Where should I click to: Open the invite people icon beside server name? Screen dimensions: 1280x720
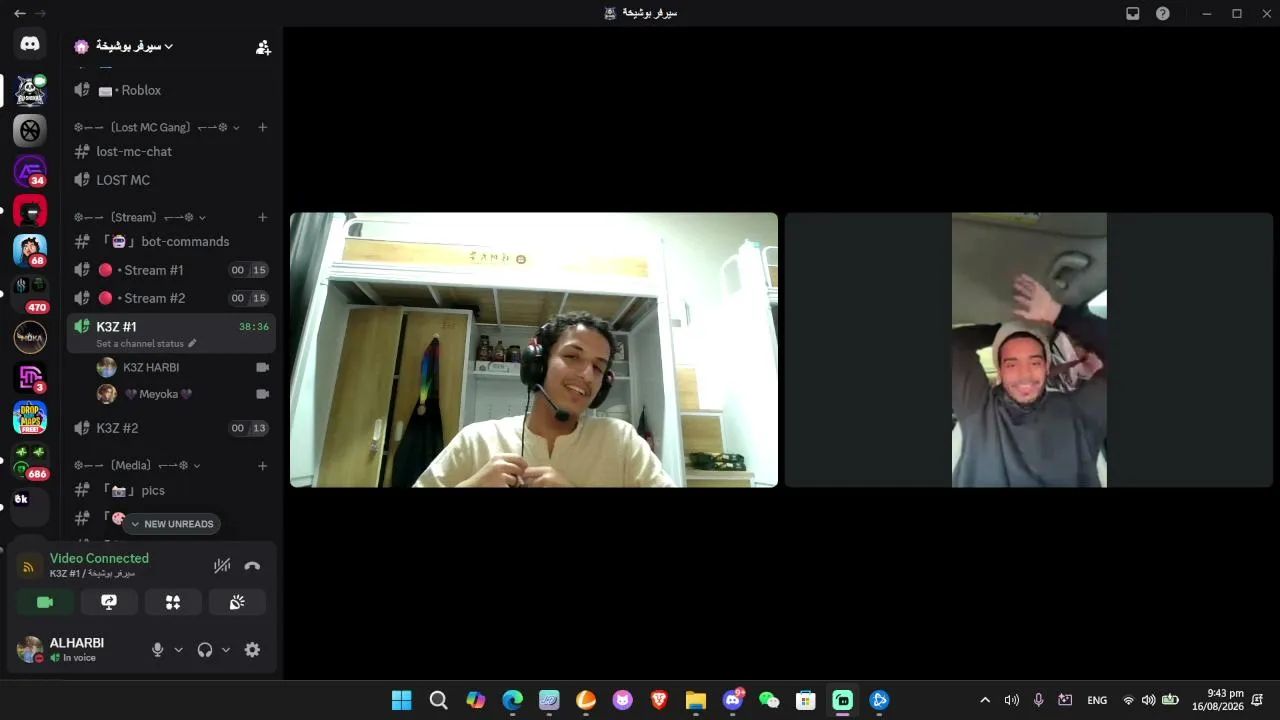263,47
